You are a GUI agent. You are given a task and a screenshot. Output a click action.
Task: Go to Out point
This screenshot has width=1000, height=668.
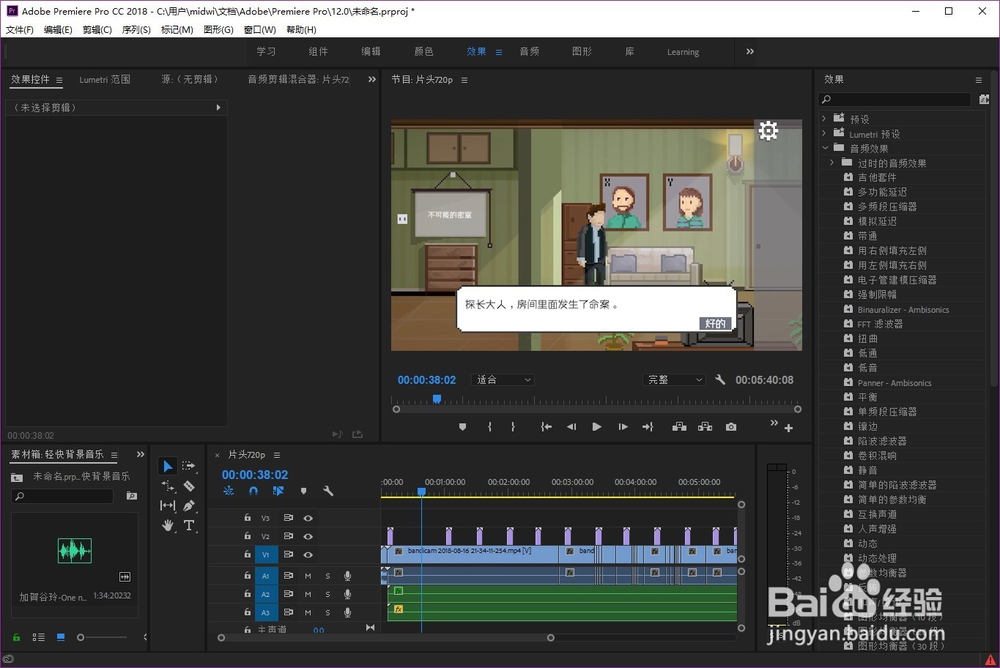point(648,427)
